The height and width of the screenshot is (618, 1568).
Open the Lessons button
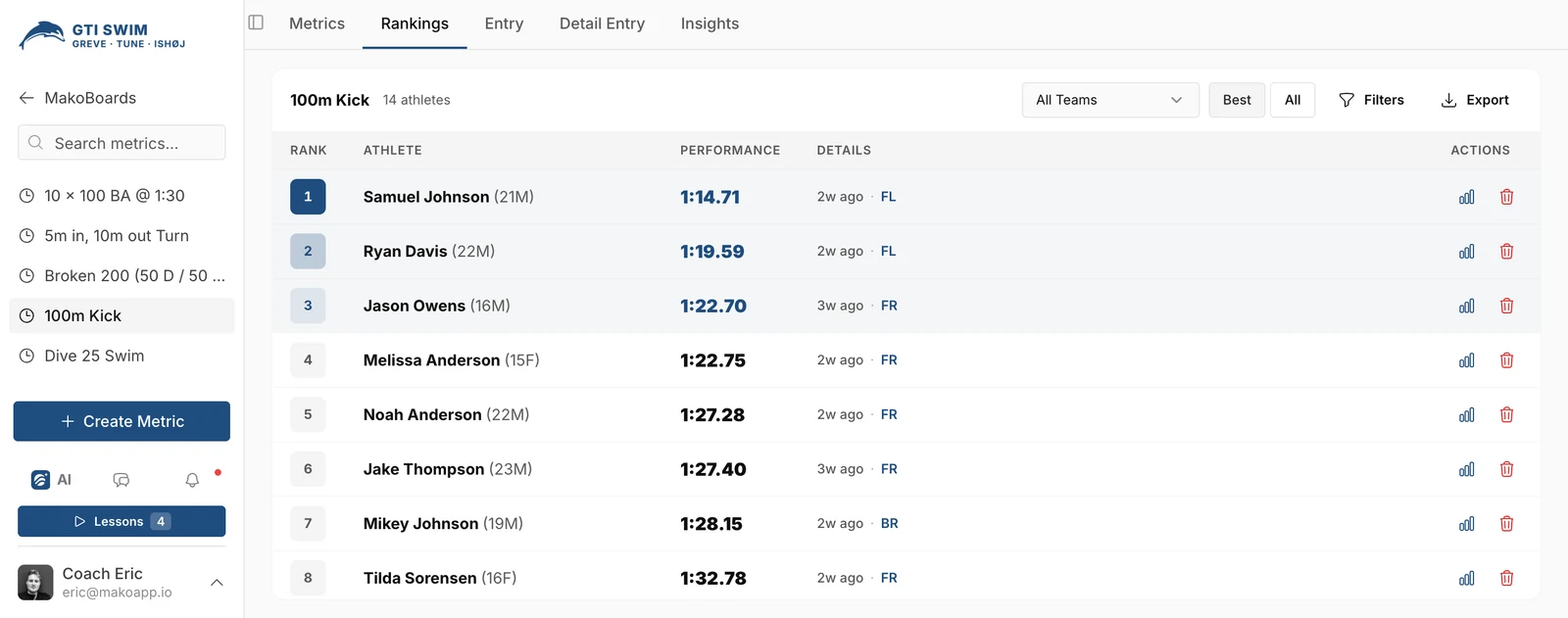(x=122, y=521)
